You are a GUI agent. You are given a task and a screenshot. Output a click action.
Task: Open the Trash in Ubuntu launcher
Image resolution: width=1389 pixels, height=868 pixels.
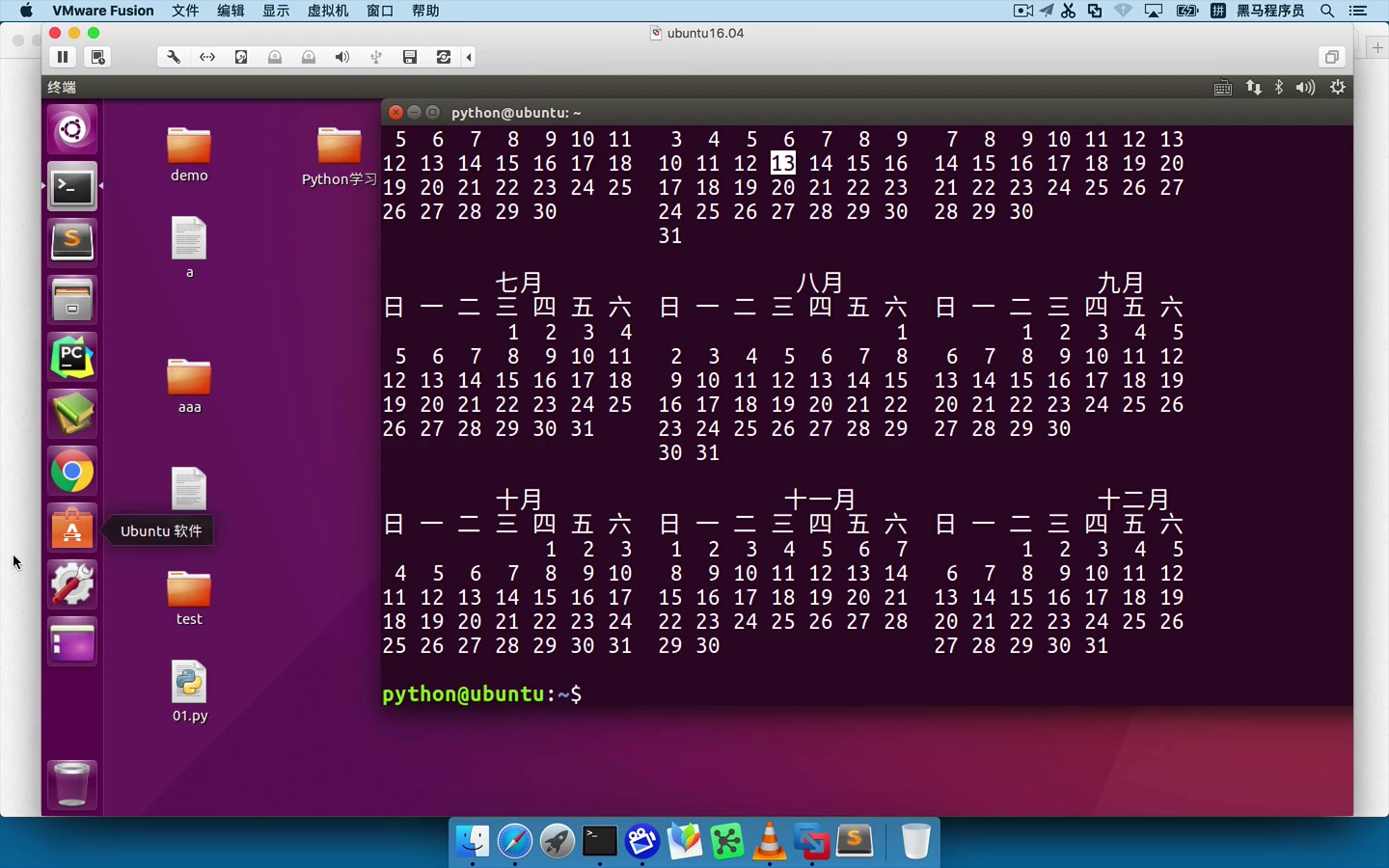(x=72, y=783)
